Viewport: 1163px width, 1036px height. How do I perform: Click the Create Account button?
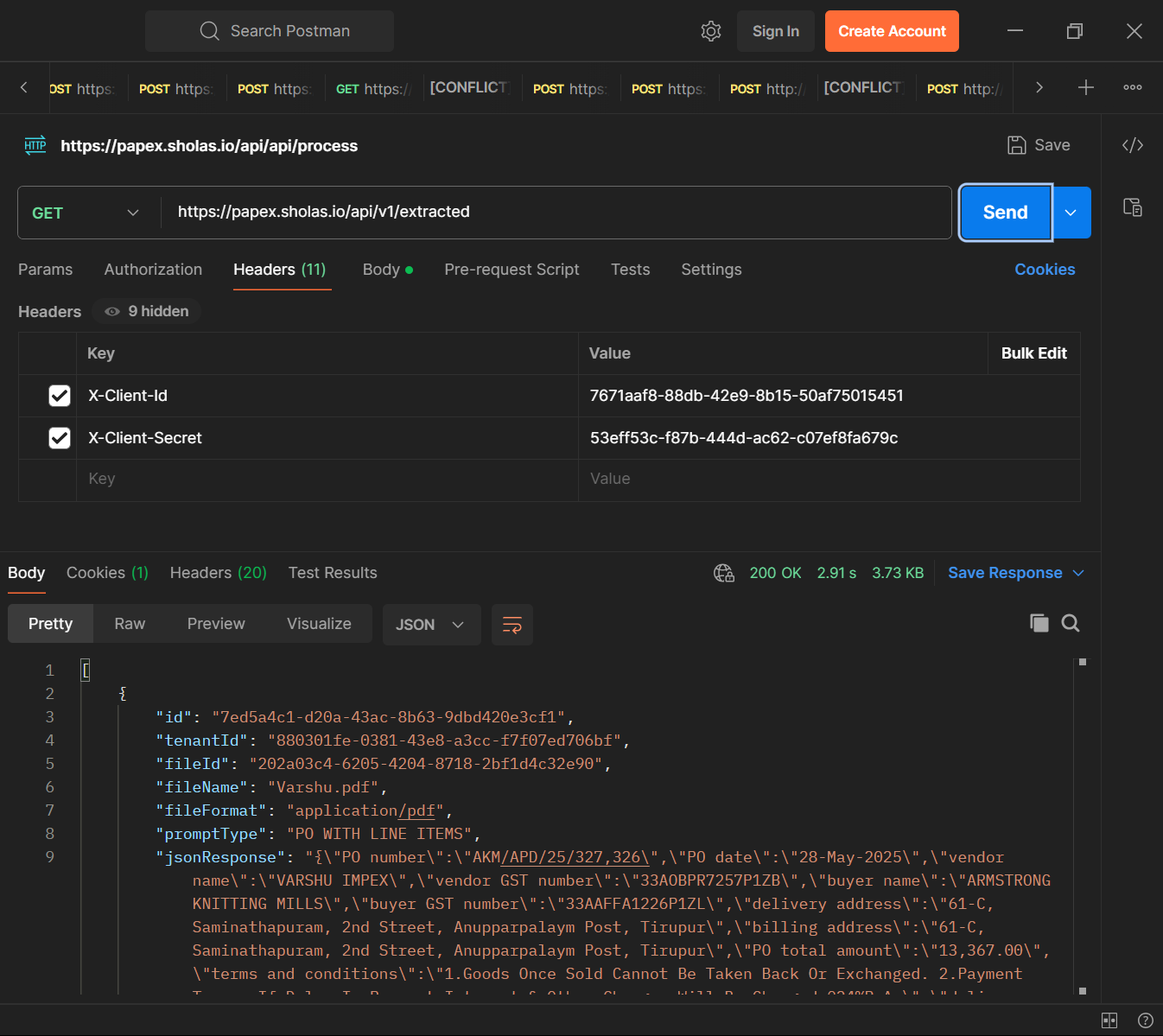pyautogui.click(x=892, y=31)
